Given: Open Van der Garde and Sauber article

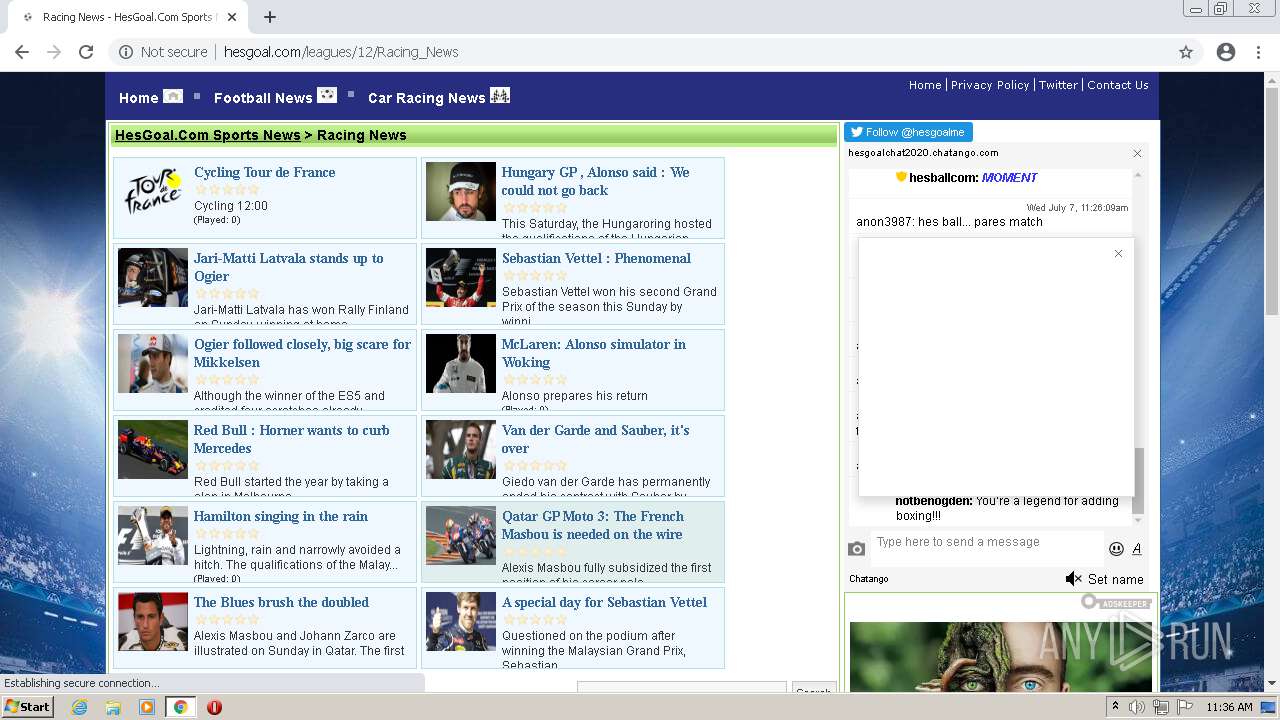Looking at the screenshot, I should click(x=596, y=439).
